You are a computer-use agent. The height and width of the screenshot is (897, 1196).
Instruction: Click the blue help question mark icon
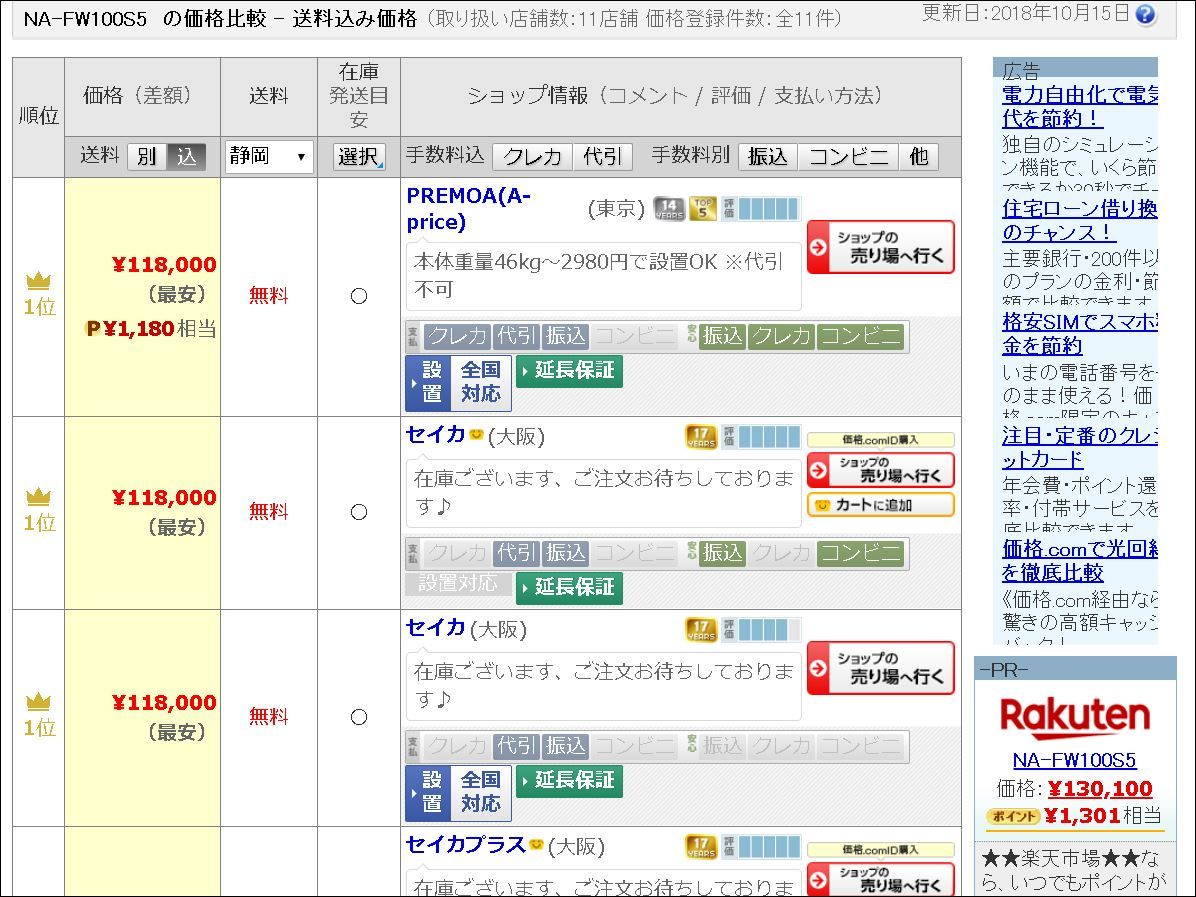click(x=1146, y=15)
